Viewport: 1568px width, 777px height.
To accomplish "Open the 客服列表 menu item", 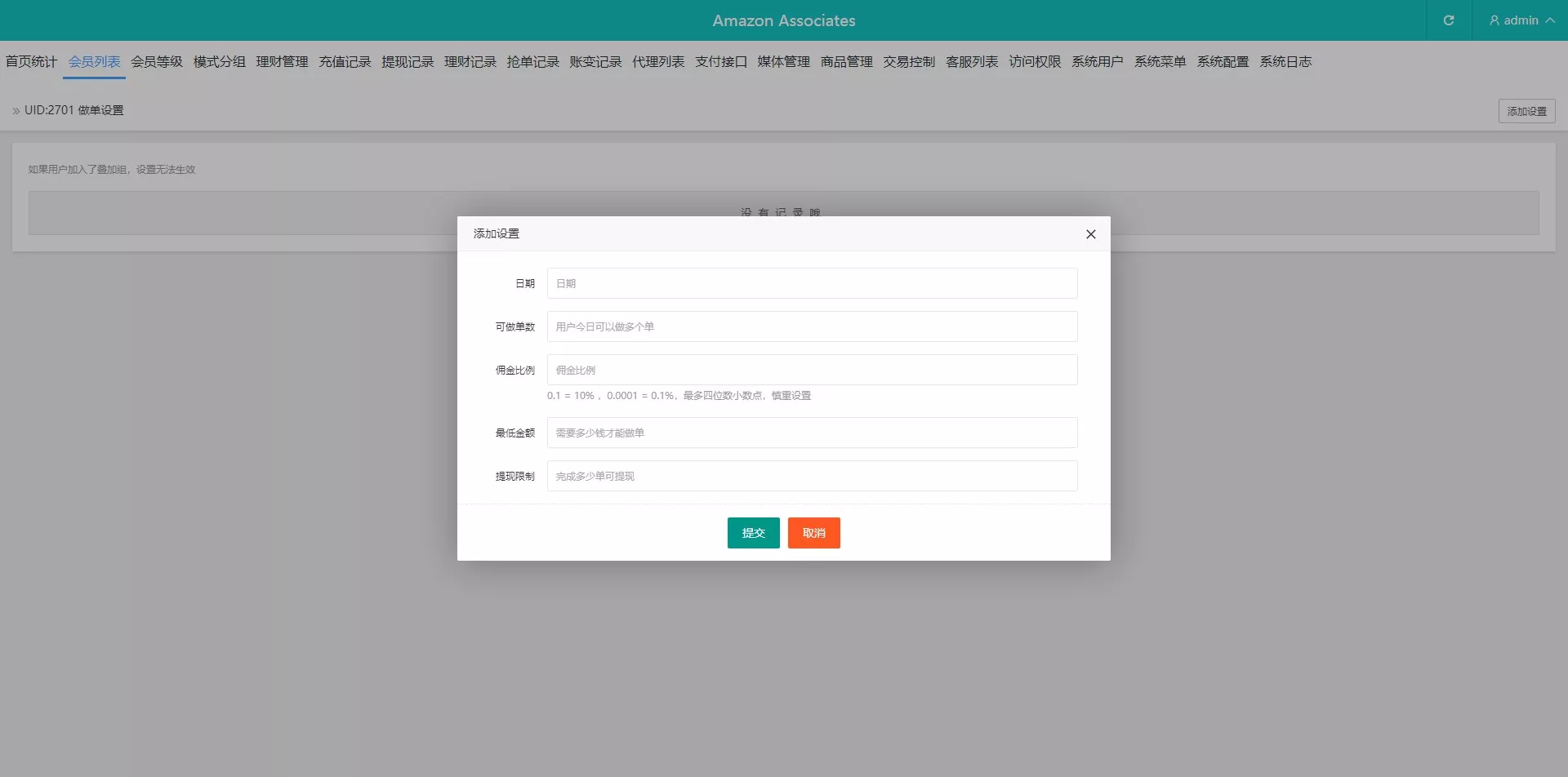I will point(972,62).
